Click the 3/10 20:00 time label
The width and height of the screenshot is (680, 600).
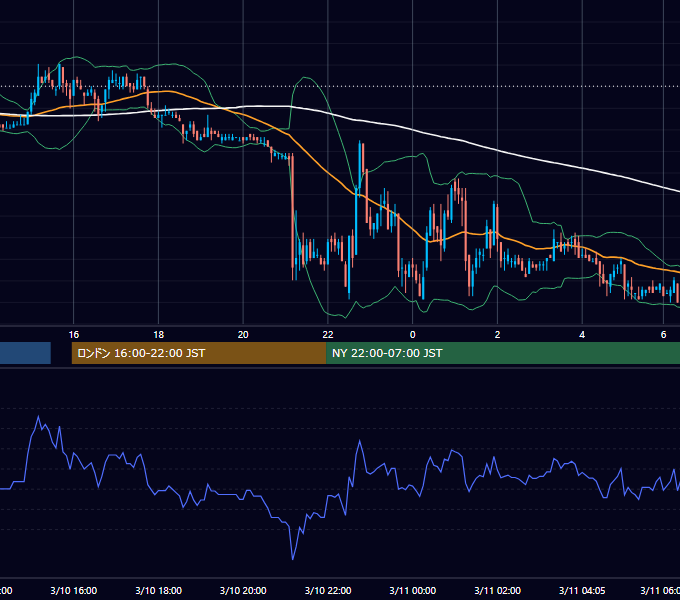(243, 591)
